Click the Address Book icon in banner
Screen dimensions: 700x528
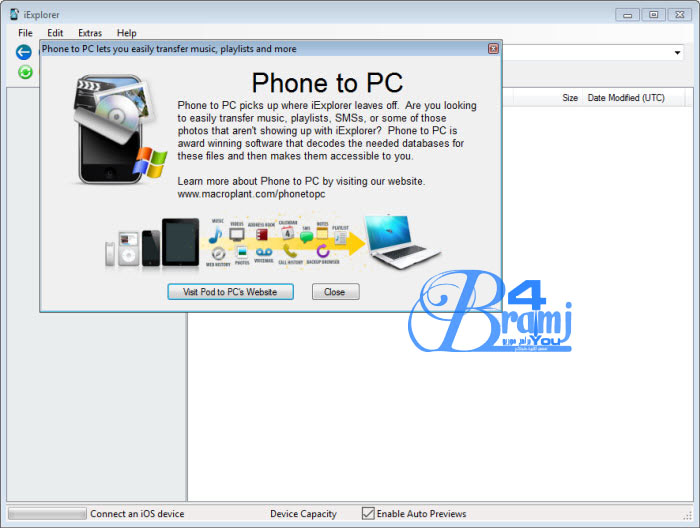pos(262,234)
